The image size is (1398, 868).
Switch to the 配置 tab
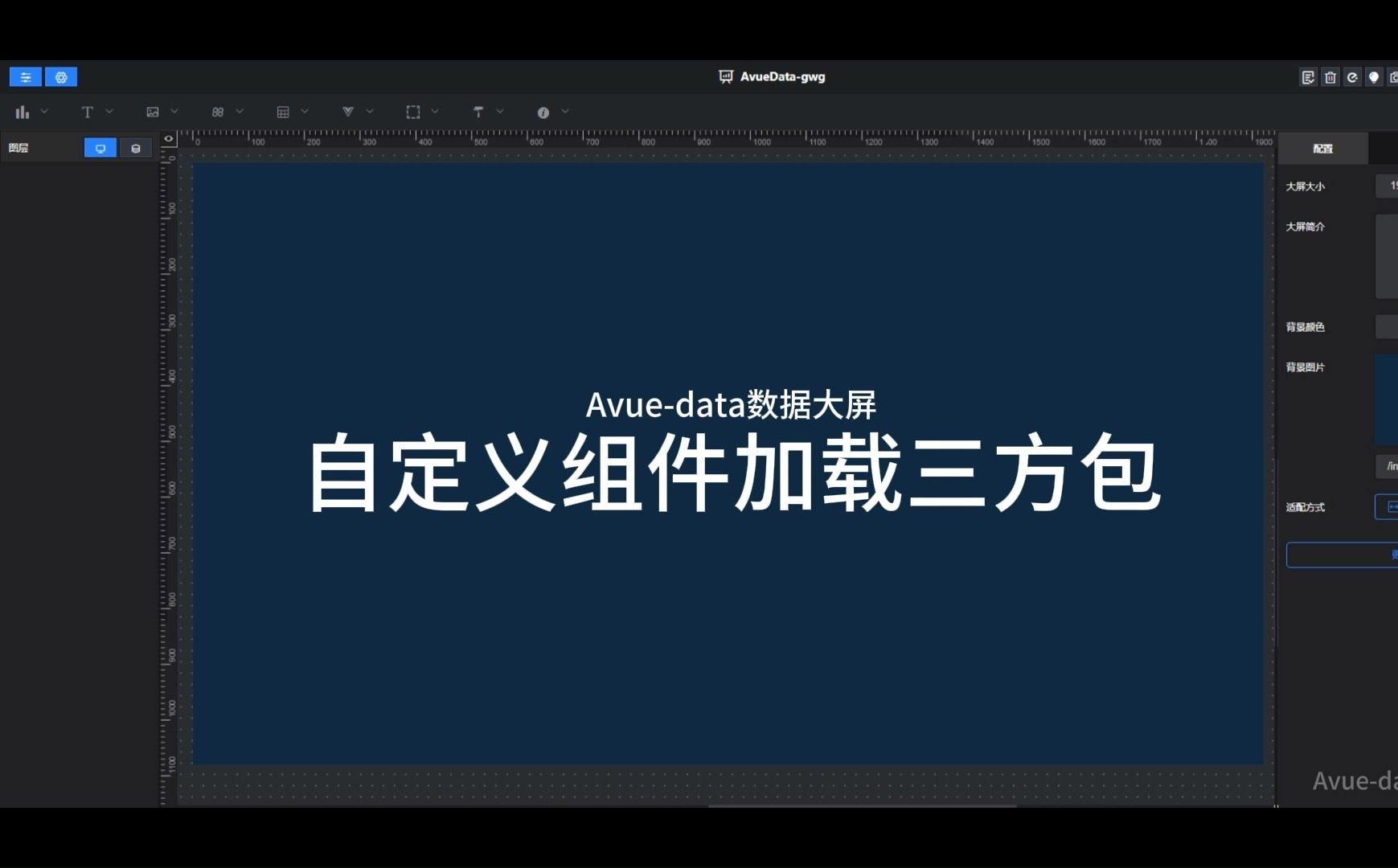point(1323,149)
